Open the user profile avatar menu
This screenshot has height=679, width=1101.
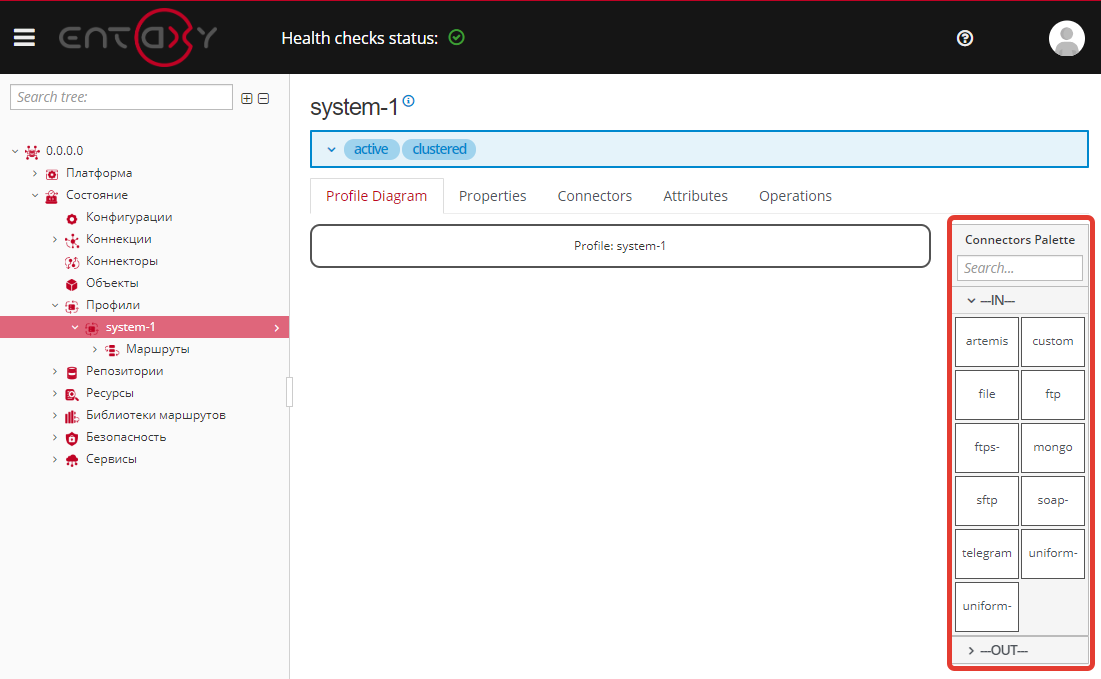(1066, 38)
